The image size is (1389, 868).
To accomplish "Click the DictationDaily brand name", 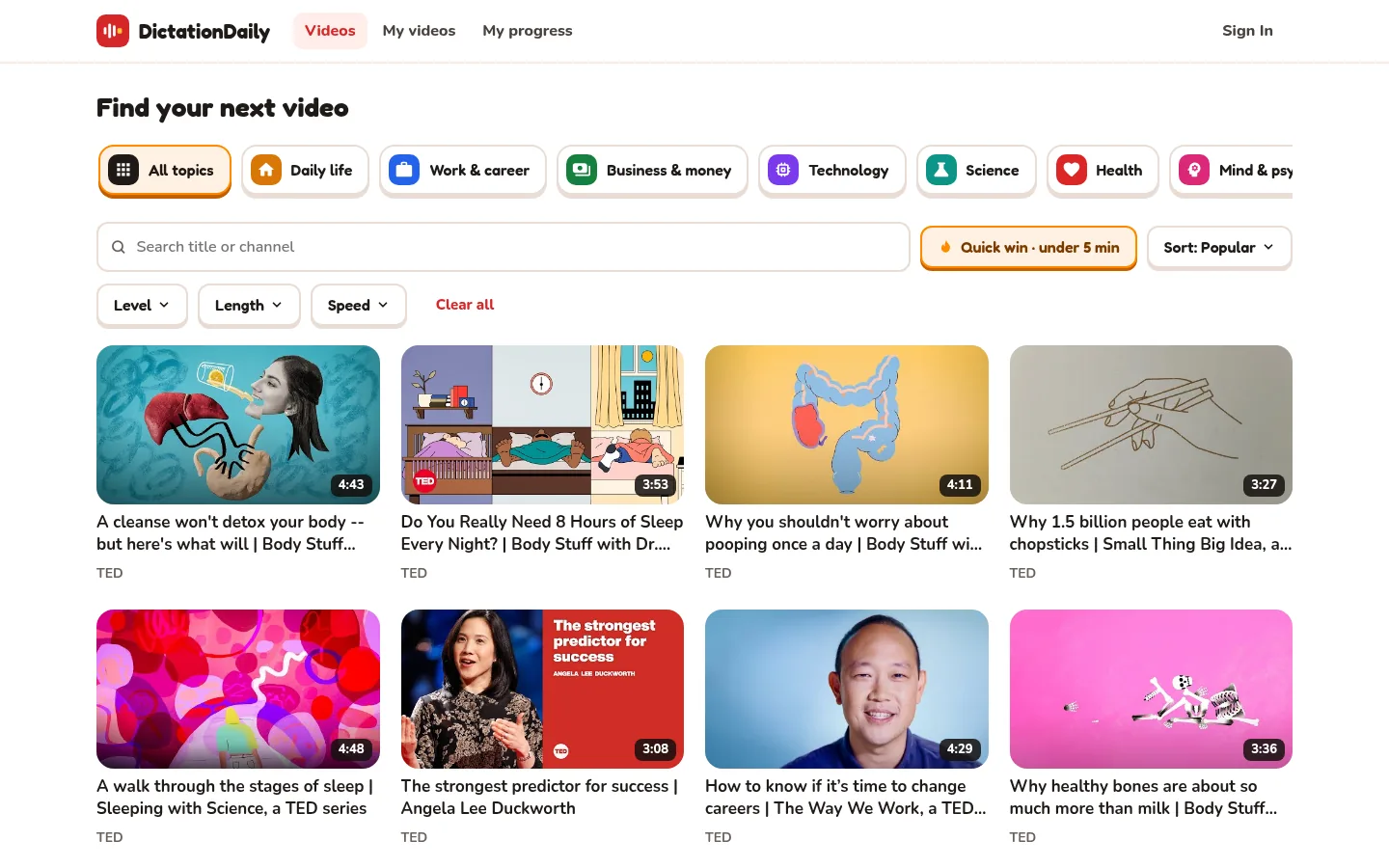I will click(x=204, y=31).
